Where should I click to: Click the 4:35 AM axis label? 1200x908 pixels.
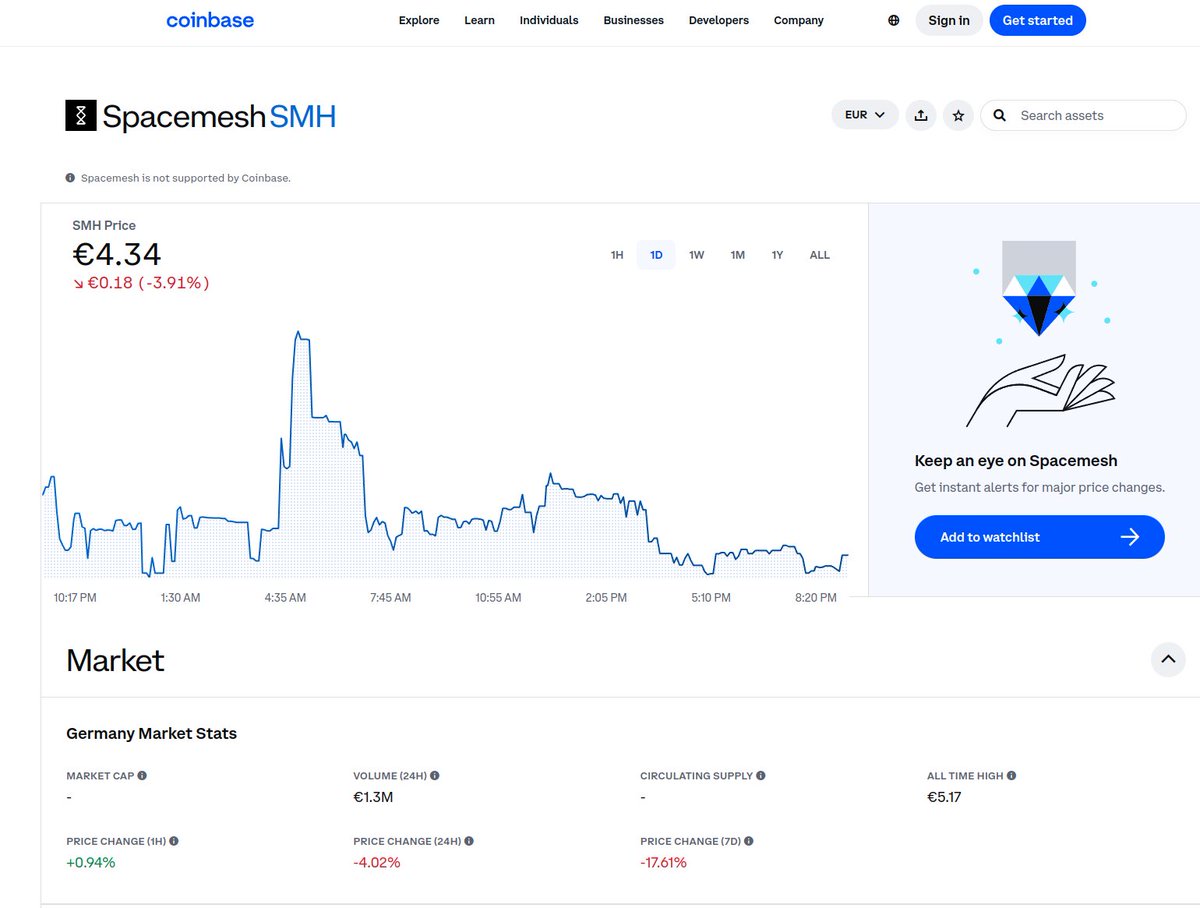click(x=285, y=598)
